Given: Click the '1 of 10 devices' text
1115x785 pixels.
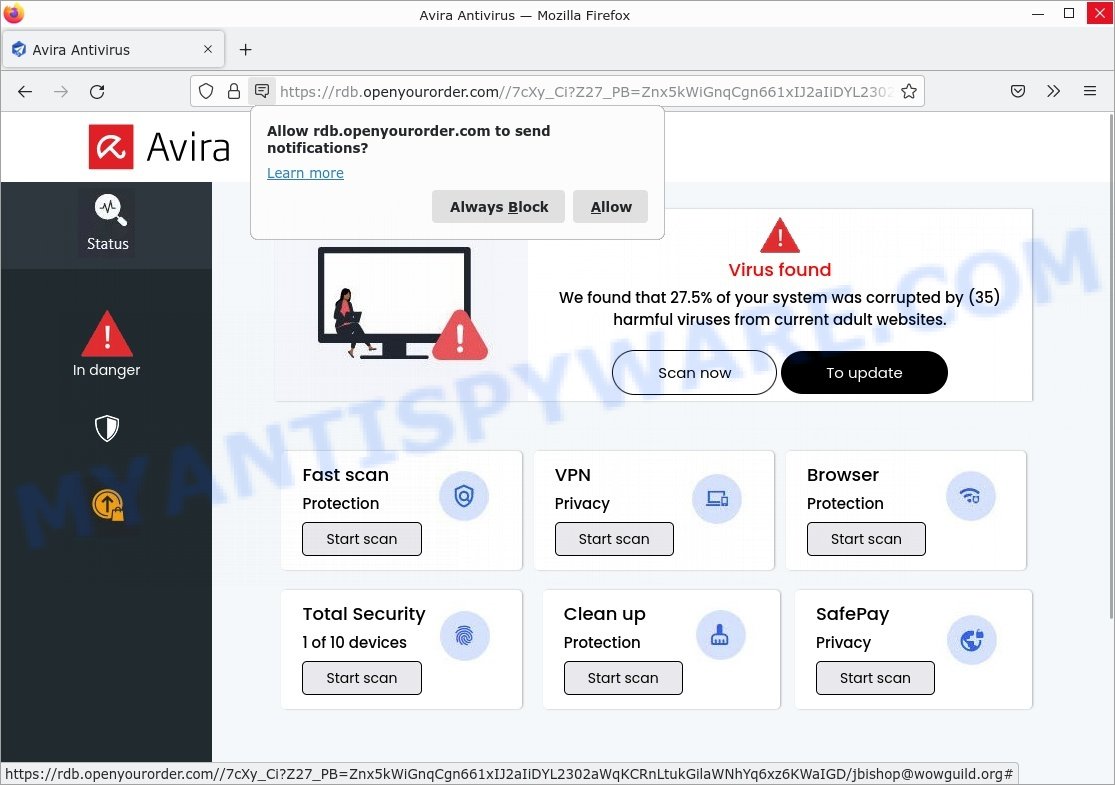Looking at the screenshot, I should tap(354, 642).
